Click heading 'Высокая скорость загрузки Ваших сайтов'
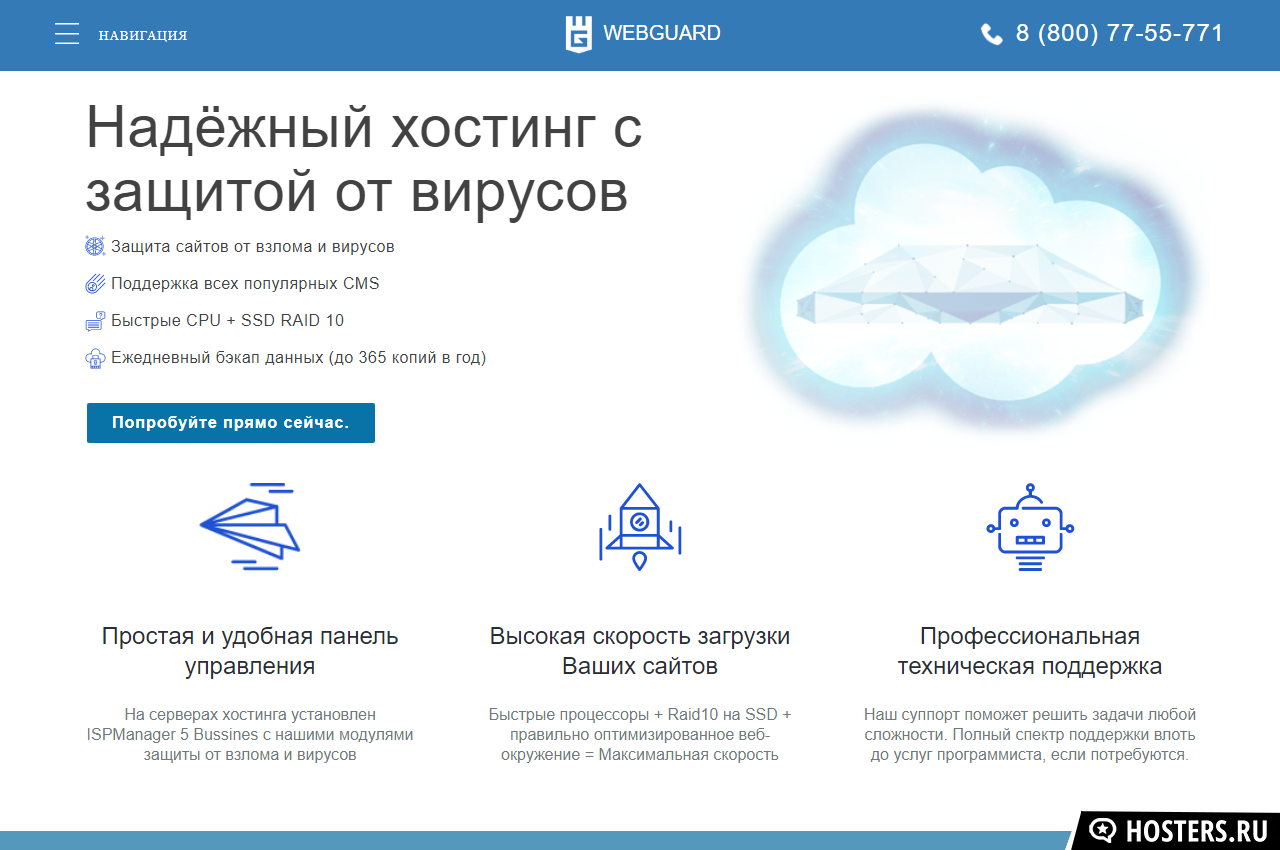This screenshot has height=850, width=1280. click(640, 651)
